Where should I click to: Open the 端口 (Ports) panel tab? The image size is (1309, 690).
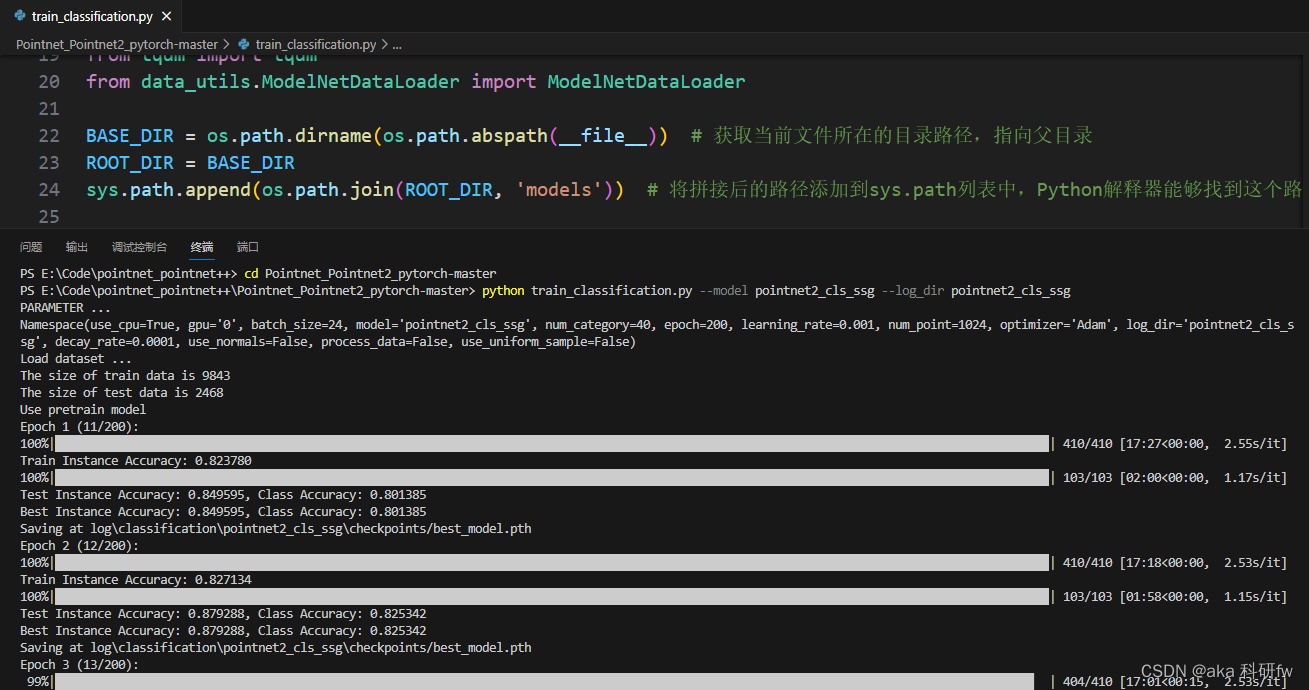pos(249,247)
